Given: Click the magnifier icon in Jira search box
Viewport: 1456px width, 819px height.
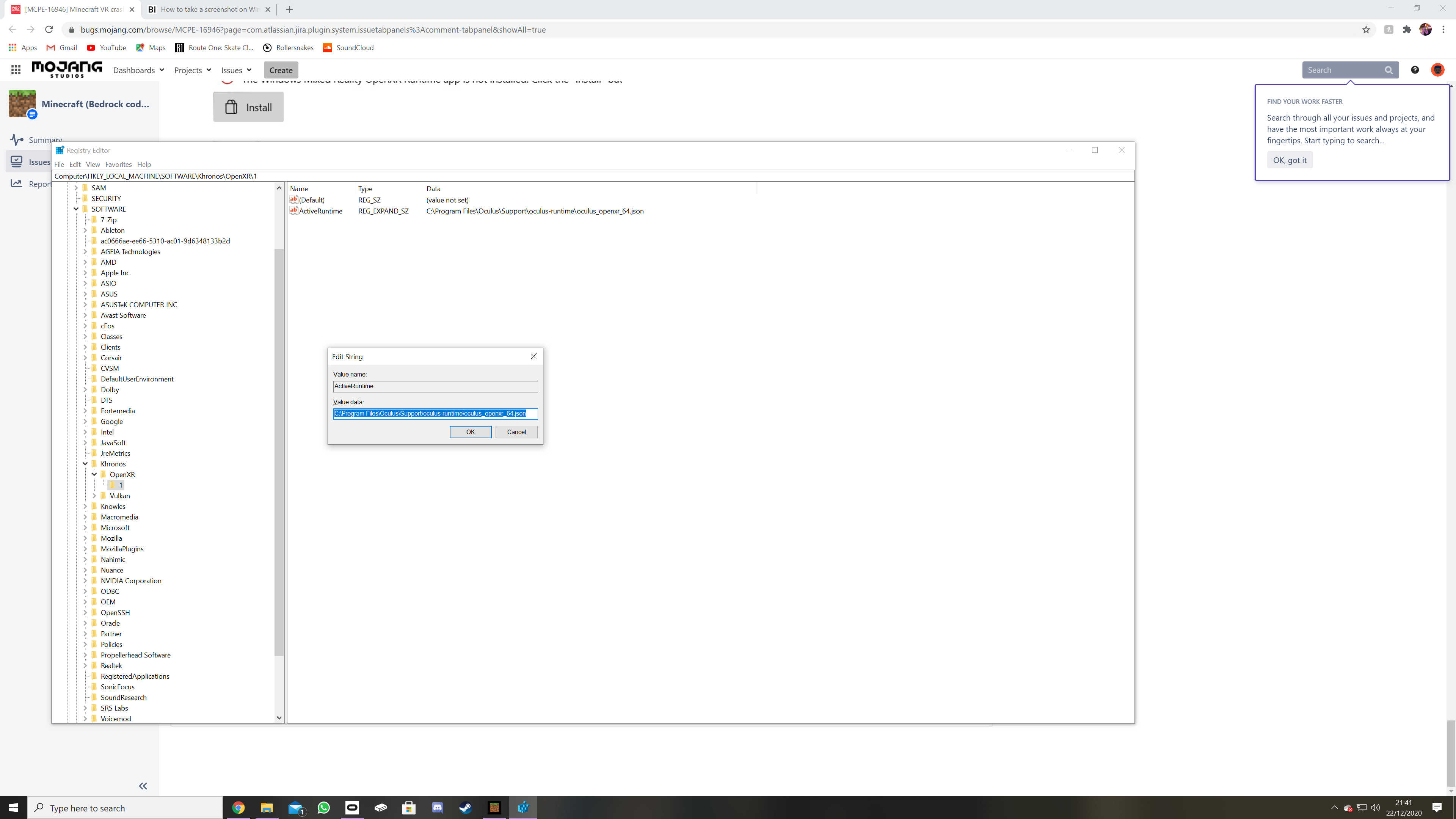Looking at the screenshot, I should coord(1389,70).
